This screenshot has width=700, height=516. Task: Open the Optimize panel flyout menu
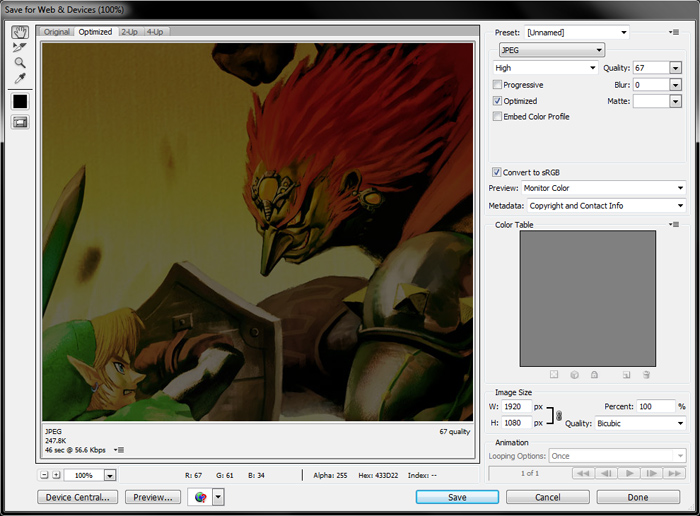[675, 33]
